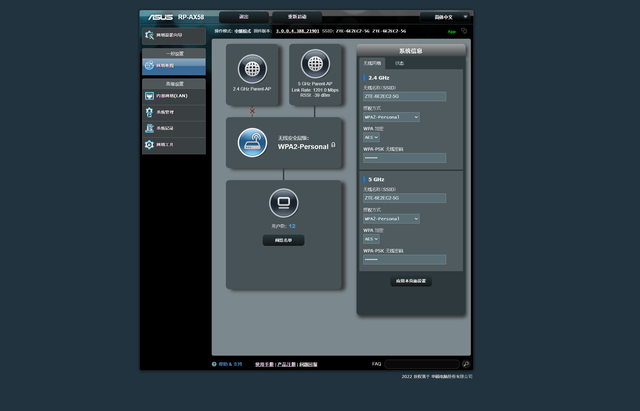
Task: Open the user manual footer link
Action: tap(264, 364)
